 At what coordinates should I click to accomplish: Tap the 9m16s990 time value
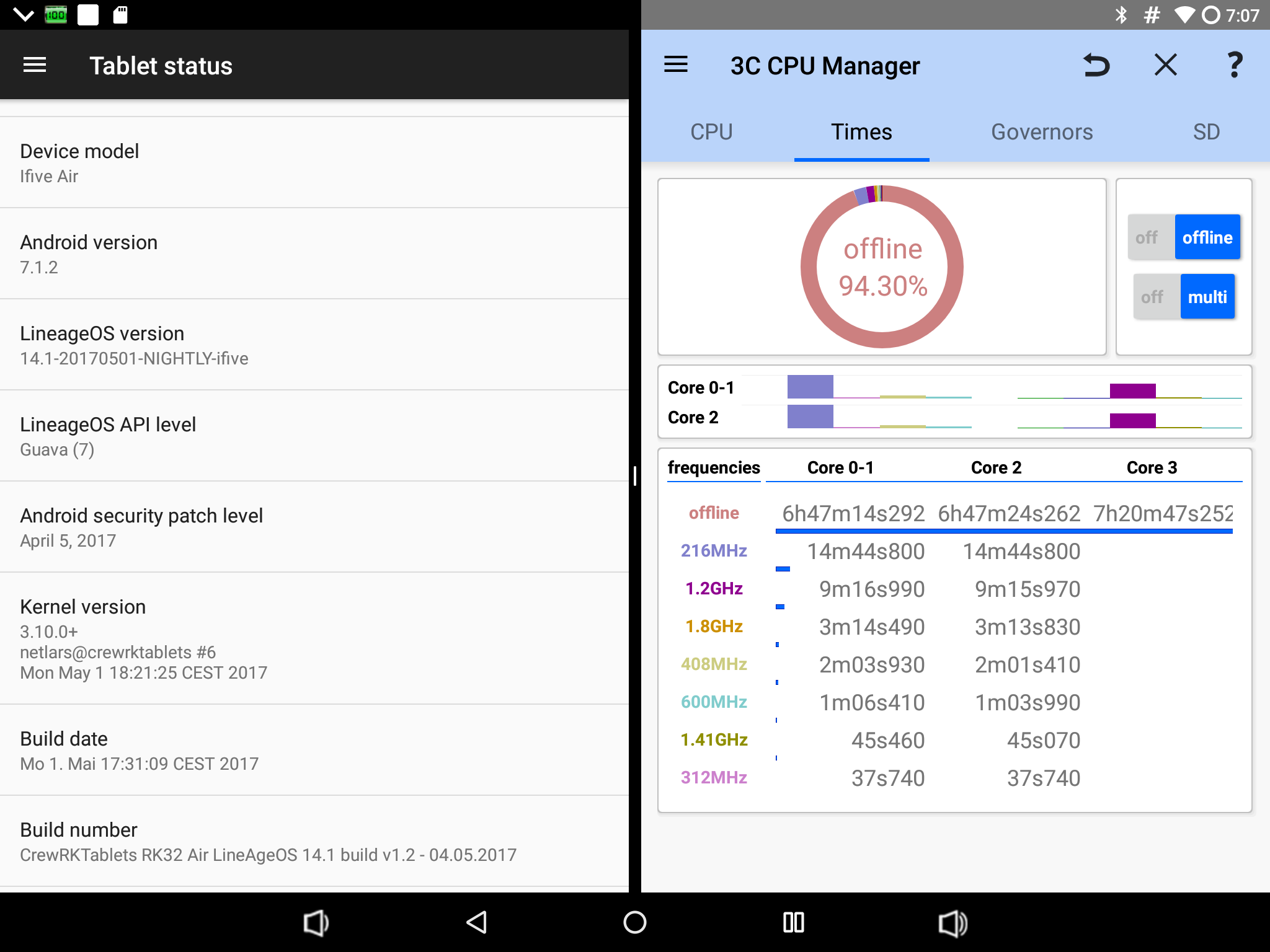[872, 589]
